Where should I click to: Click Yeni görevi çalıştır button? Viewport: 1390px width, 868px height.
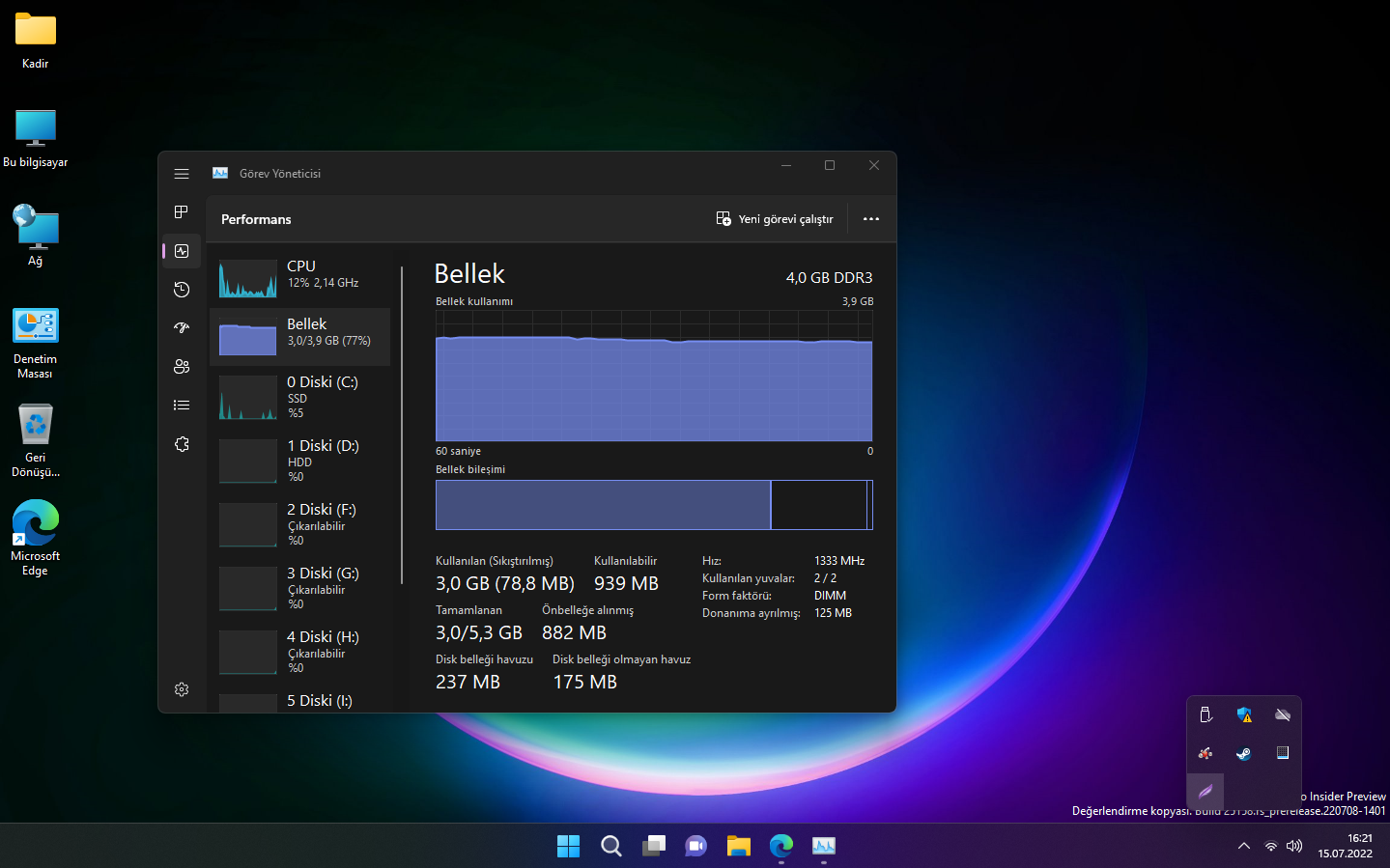point(775,219)
